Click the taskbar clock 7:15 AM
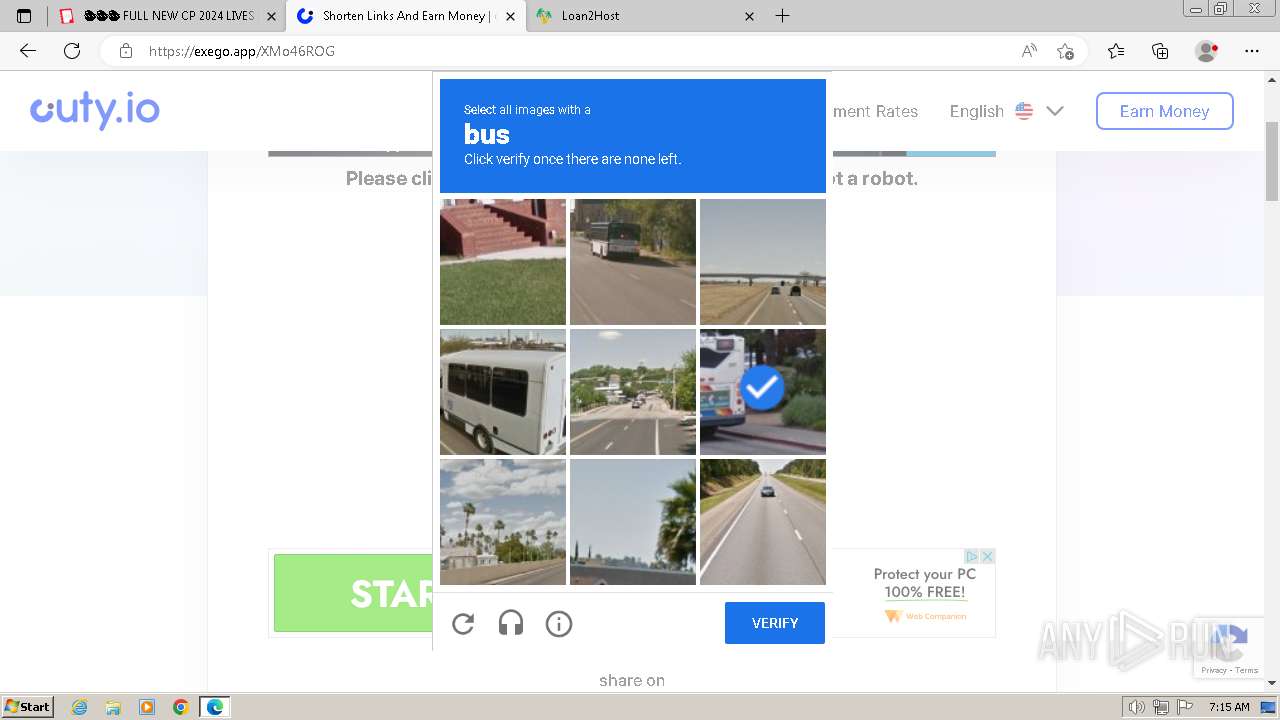Screen dimensions: 1280x720 pos(1229,707)
